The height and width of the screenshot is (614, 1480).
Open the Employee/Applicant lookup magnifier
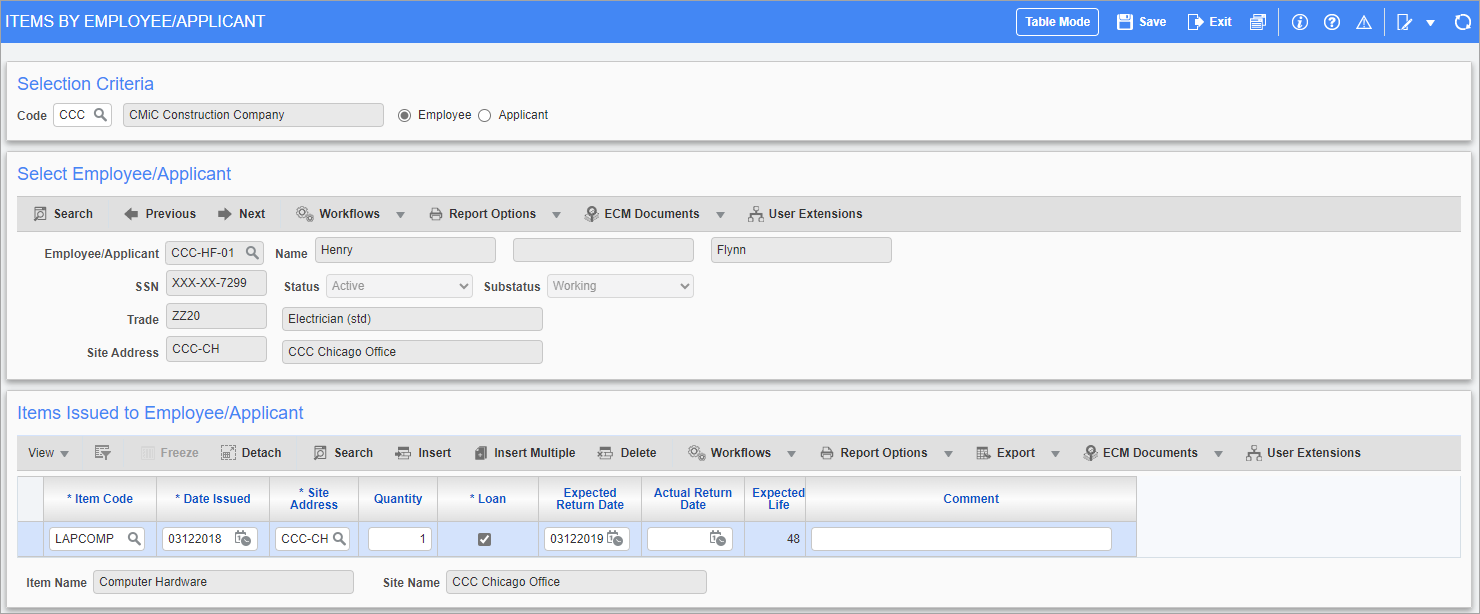[252, 252]
